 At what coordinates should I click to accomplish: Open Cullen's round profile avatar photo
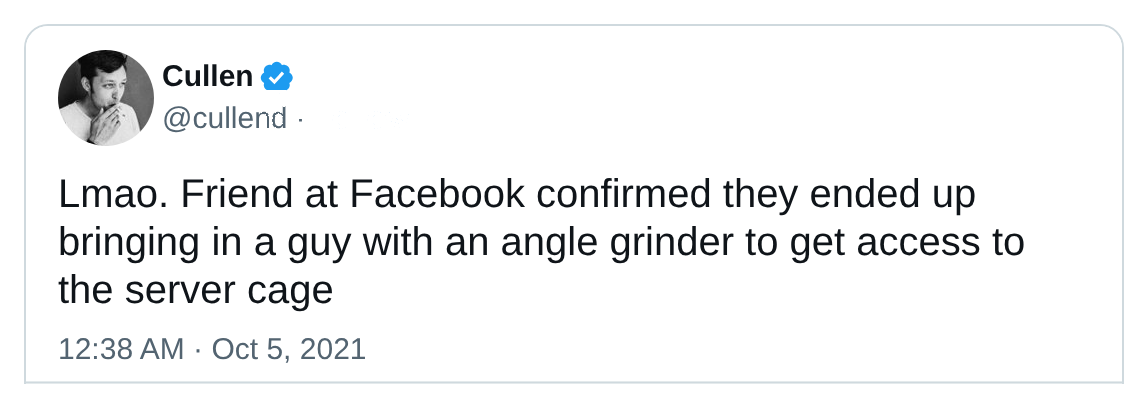pyautogui.click(x=106, y=97)
